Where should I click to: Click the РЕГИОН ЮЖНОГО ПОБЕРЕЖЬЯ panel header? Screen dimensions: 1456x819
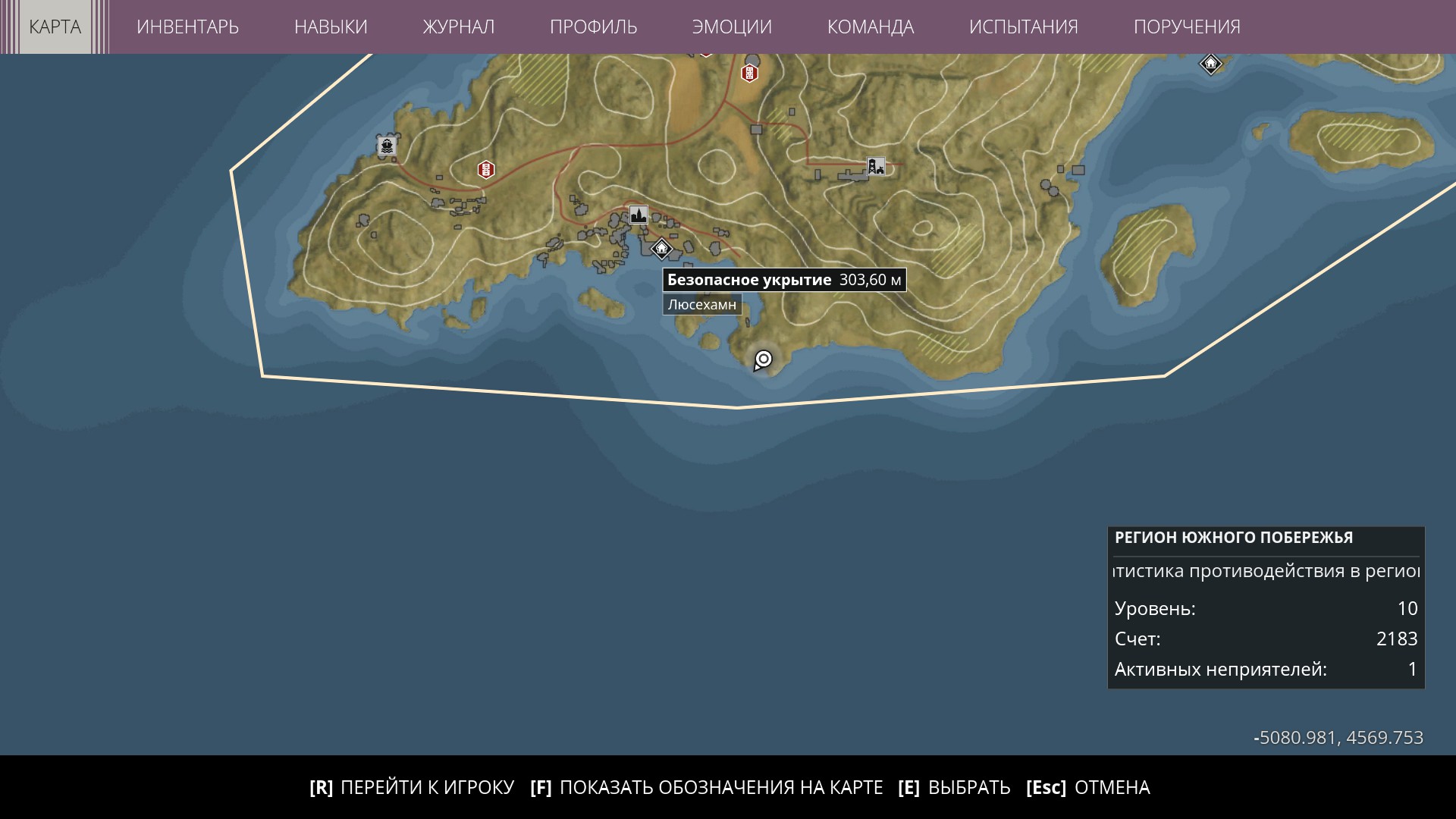tap(1234, 538)
